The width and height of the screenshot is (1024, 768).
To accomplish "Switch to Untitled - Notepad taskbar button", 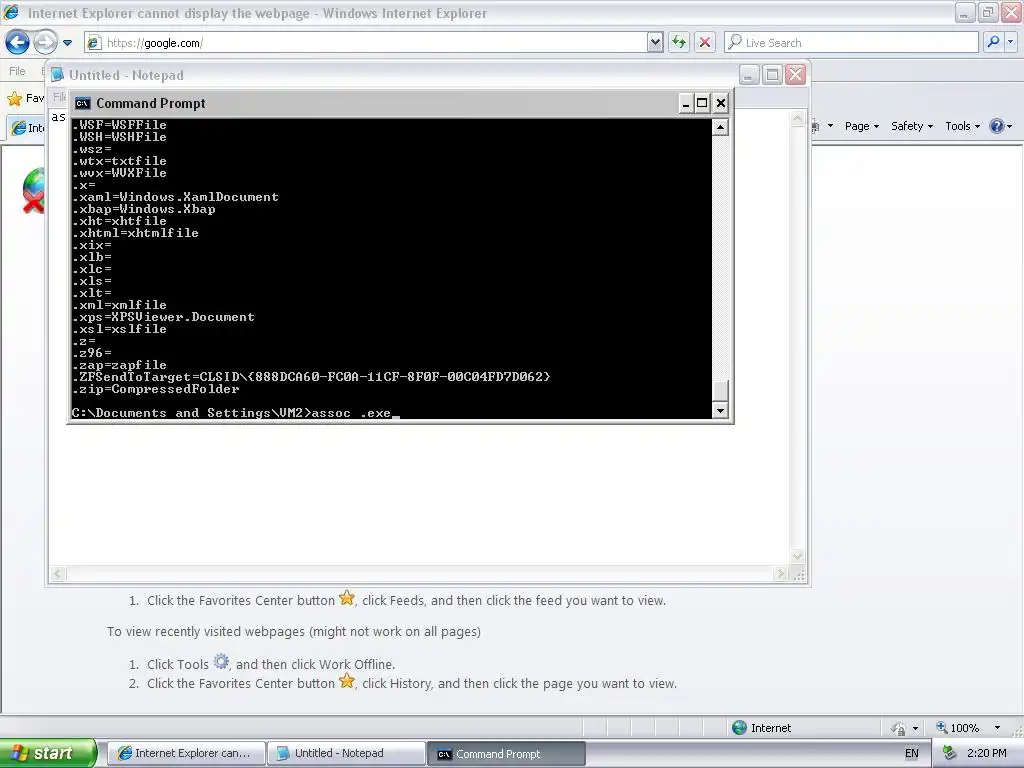I will [x=346, y=753].
